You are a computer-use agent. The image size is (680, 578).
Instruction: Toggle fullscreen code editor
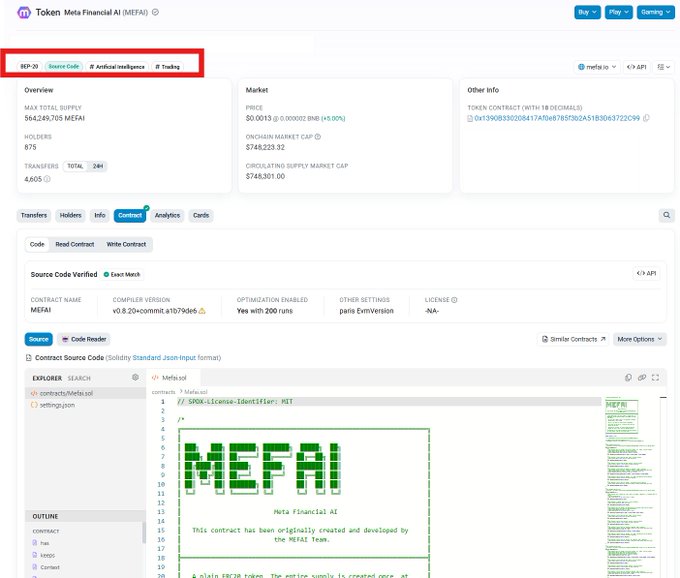pos(655,378)
